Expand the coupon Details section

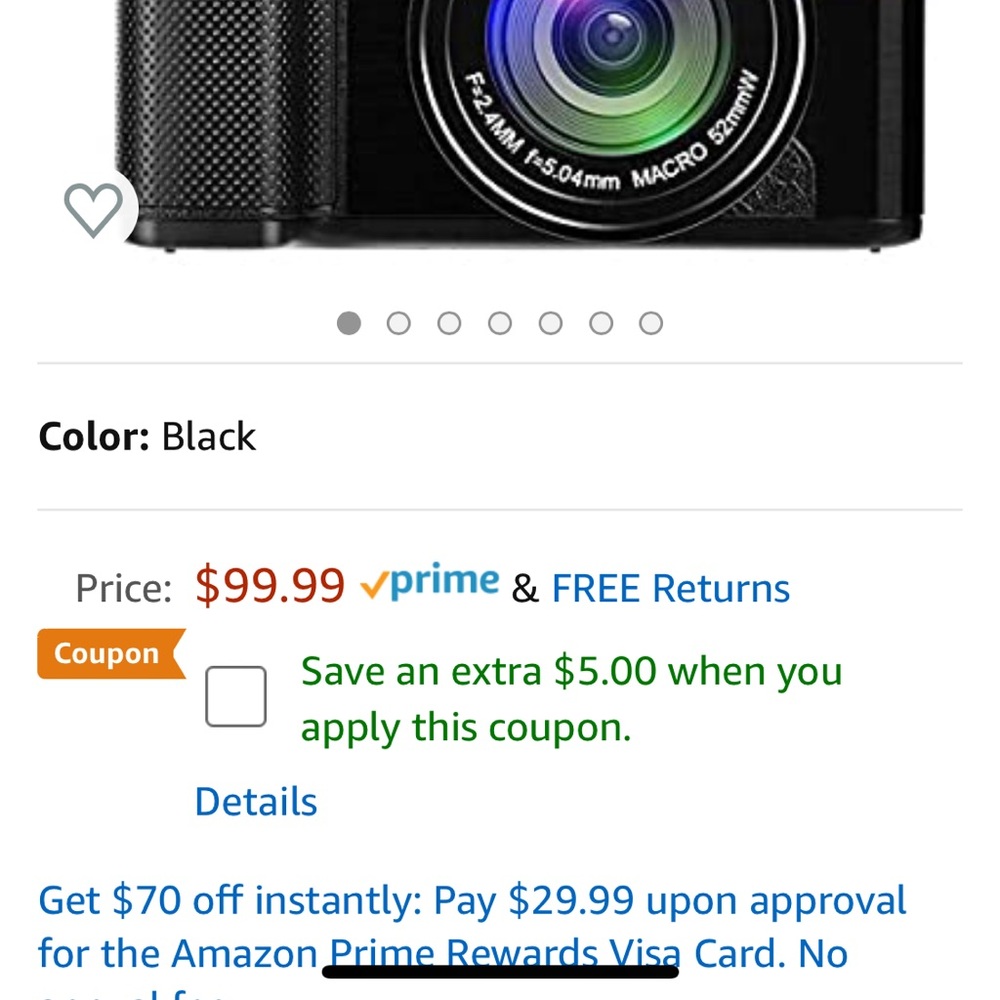click(x=256, y=800)
